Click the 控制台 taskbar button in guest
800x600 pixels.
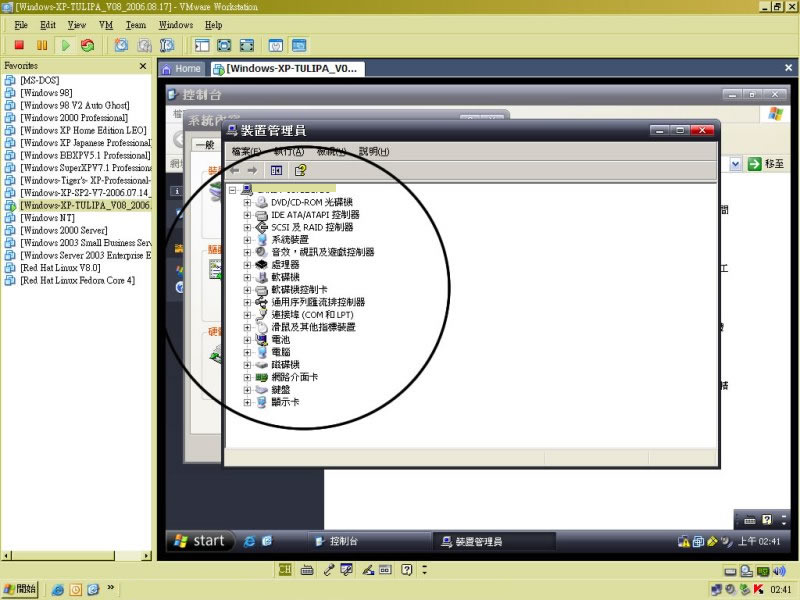(368, 541)
